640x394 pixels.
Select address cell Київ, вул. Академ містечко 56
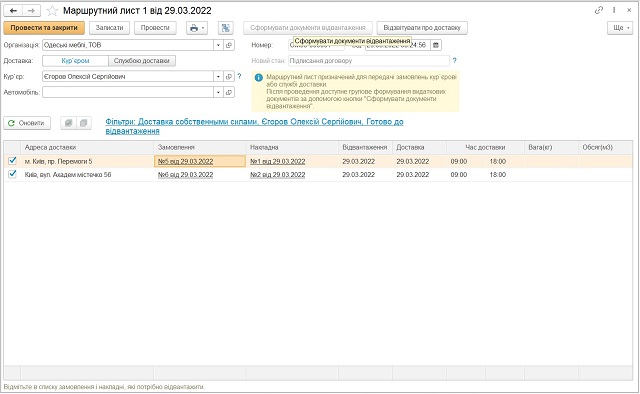(x=87, y=174)
